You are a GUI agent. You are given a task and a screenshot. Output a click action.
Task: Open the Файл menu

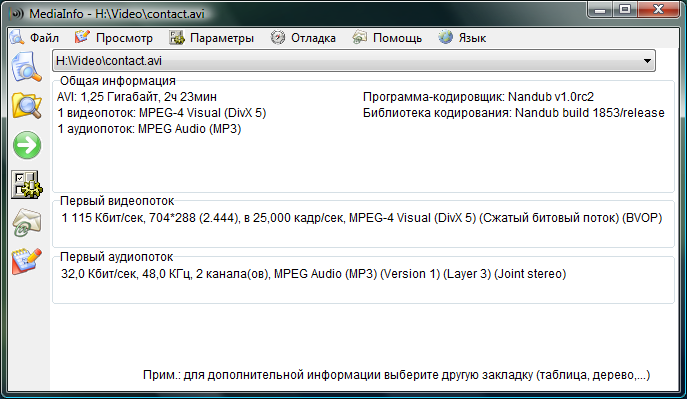click(x=44, y=38)
